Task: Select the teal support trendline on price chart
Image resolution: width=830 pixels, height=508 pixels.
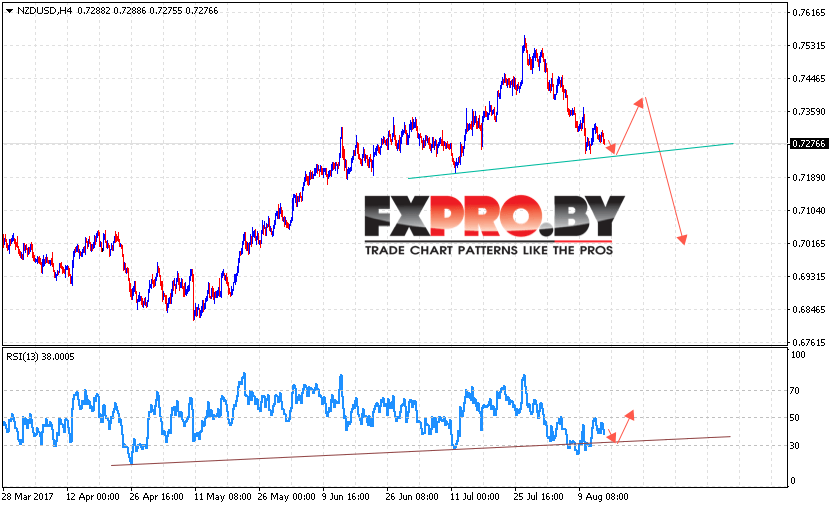Action: point(571,160)
